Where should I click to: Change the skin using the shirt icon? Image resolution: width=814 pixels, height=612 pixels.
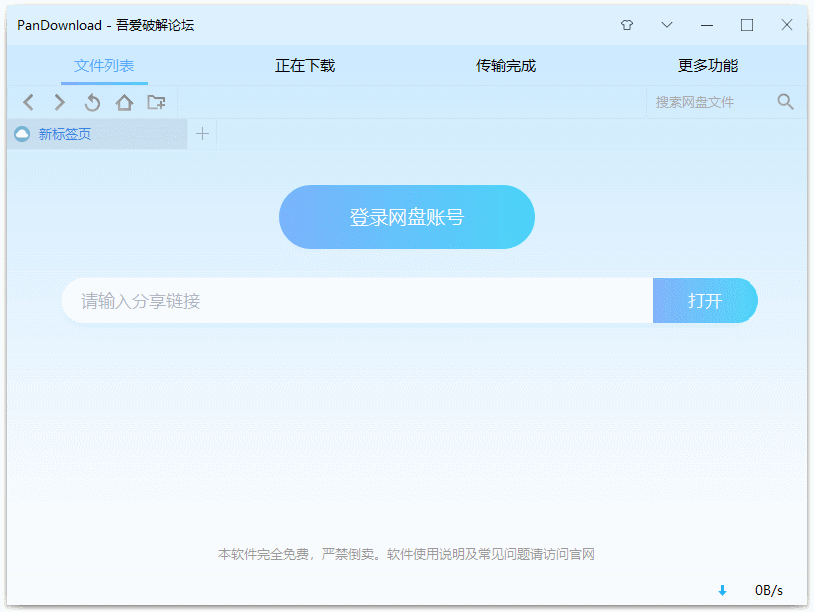tap(626, 24)
